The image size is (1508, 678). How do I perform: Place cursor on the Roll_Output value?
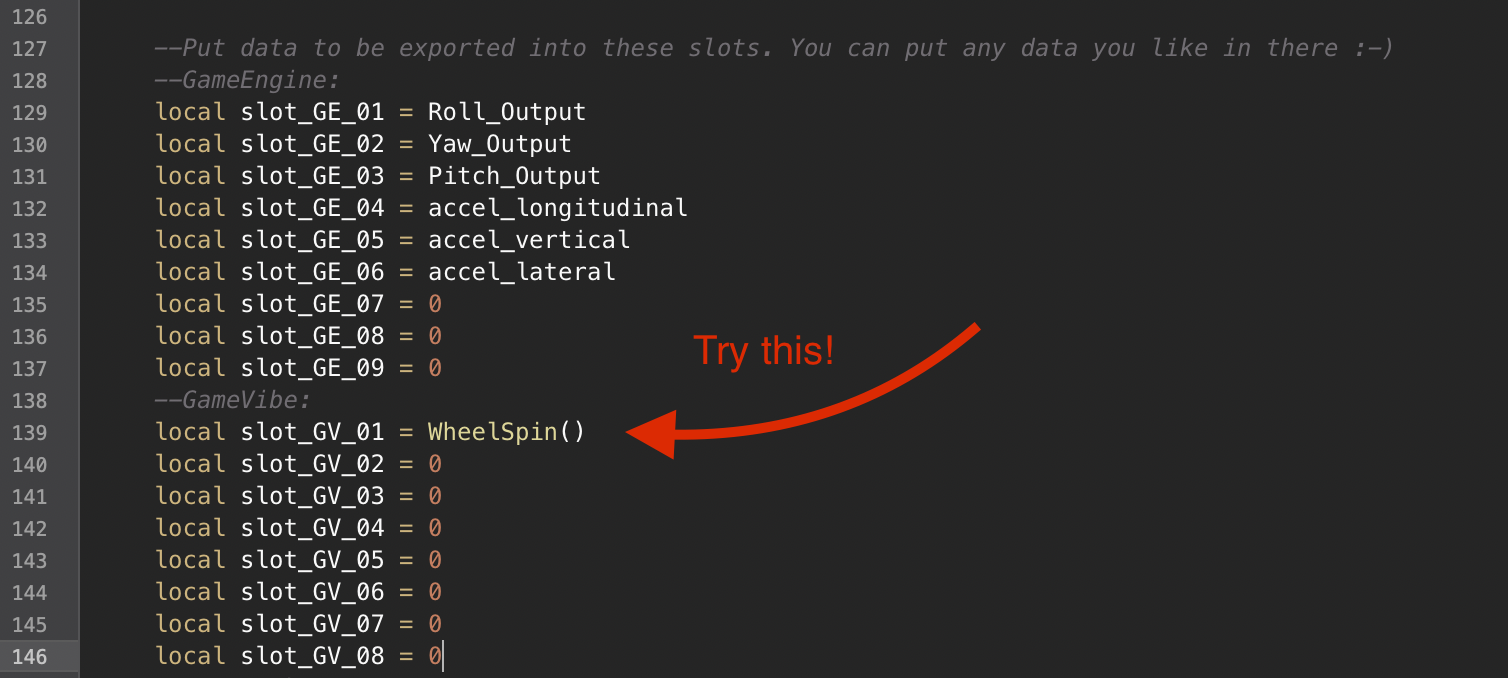tap(506, 113)
